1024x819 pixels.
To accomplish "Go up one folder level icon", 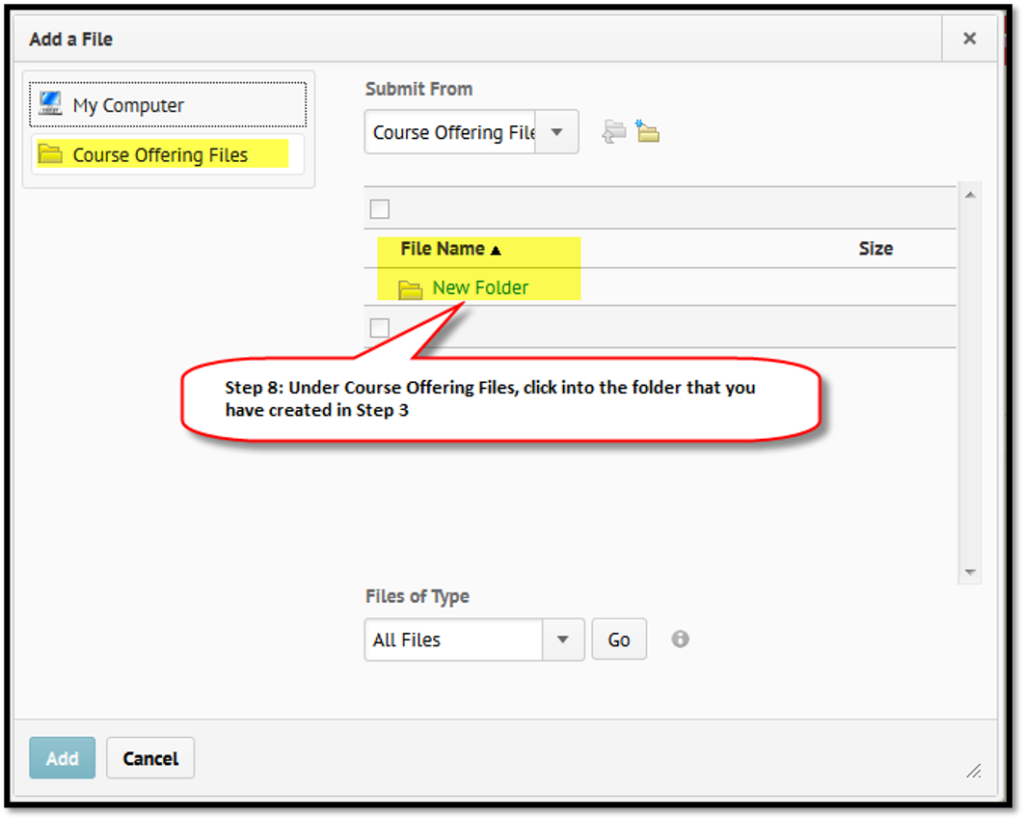I will 614,132.
